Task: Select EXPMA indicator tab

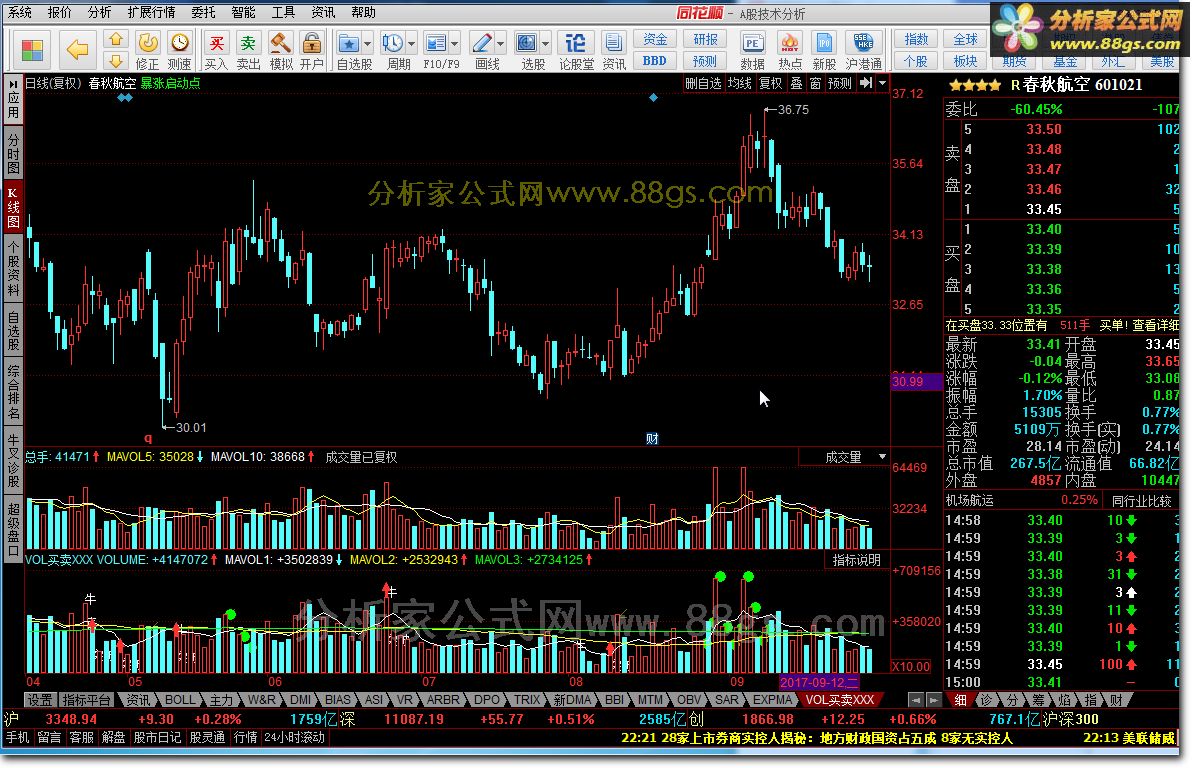Action: pos(772,700)
